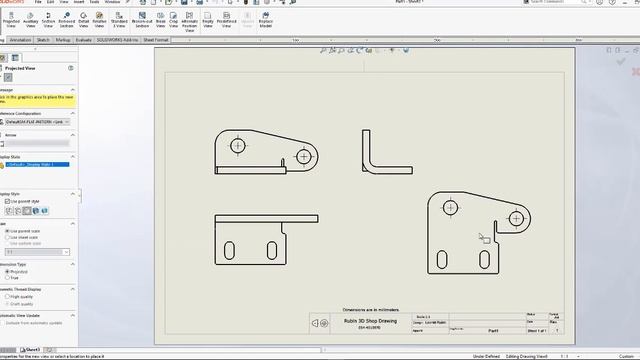Screen dimensions: 640x360
Task: Select the Sheet1 tab at the bottom
Action: [x=30, y=350]
